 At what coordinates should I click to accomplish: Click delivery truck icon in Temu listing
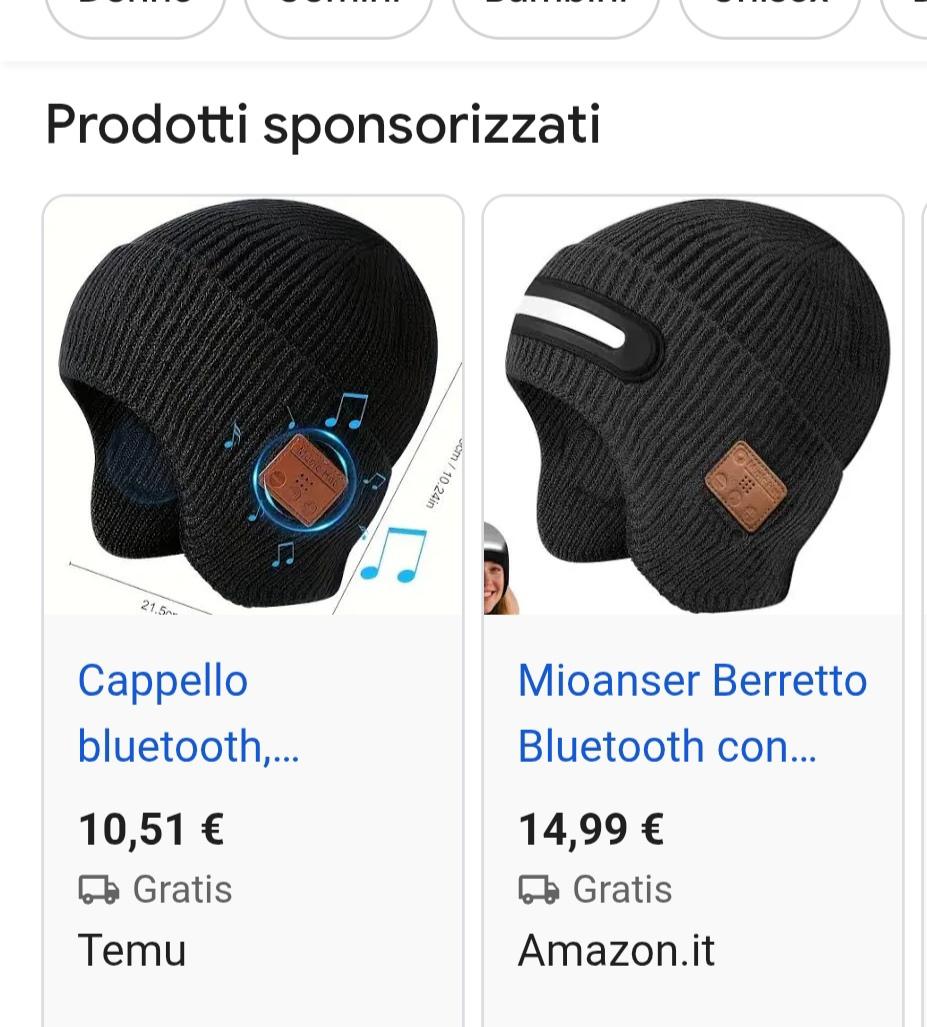tap(99, 889)
